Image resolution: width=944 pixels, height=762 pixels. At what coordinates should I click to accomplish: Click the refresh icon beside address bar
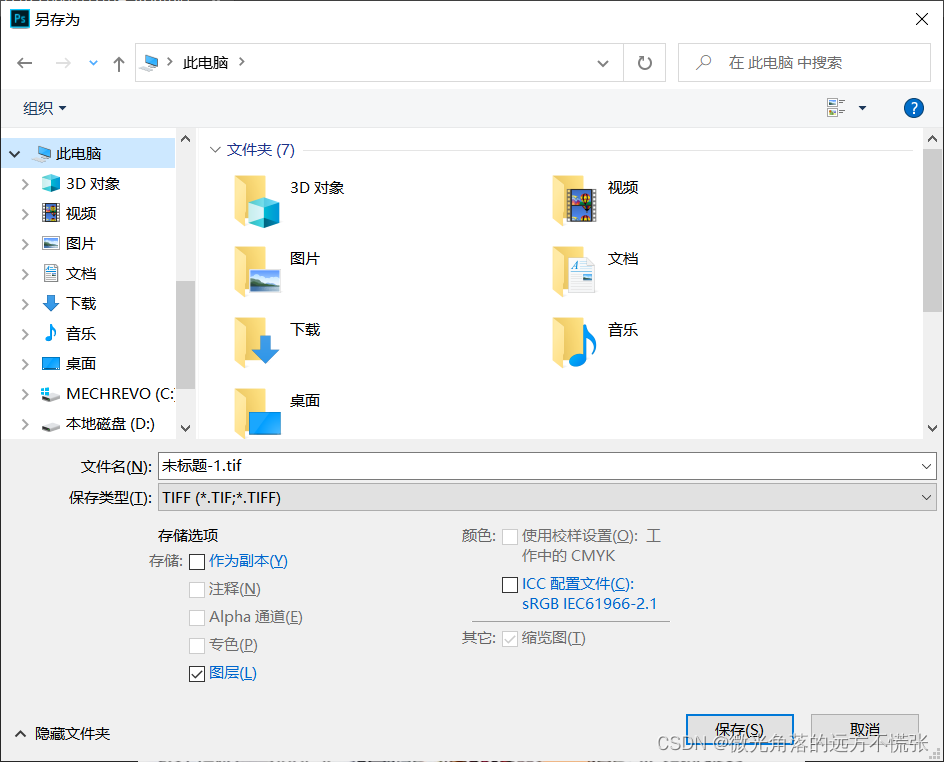tap(644, 62)
